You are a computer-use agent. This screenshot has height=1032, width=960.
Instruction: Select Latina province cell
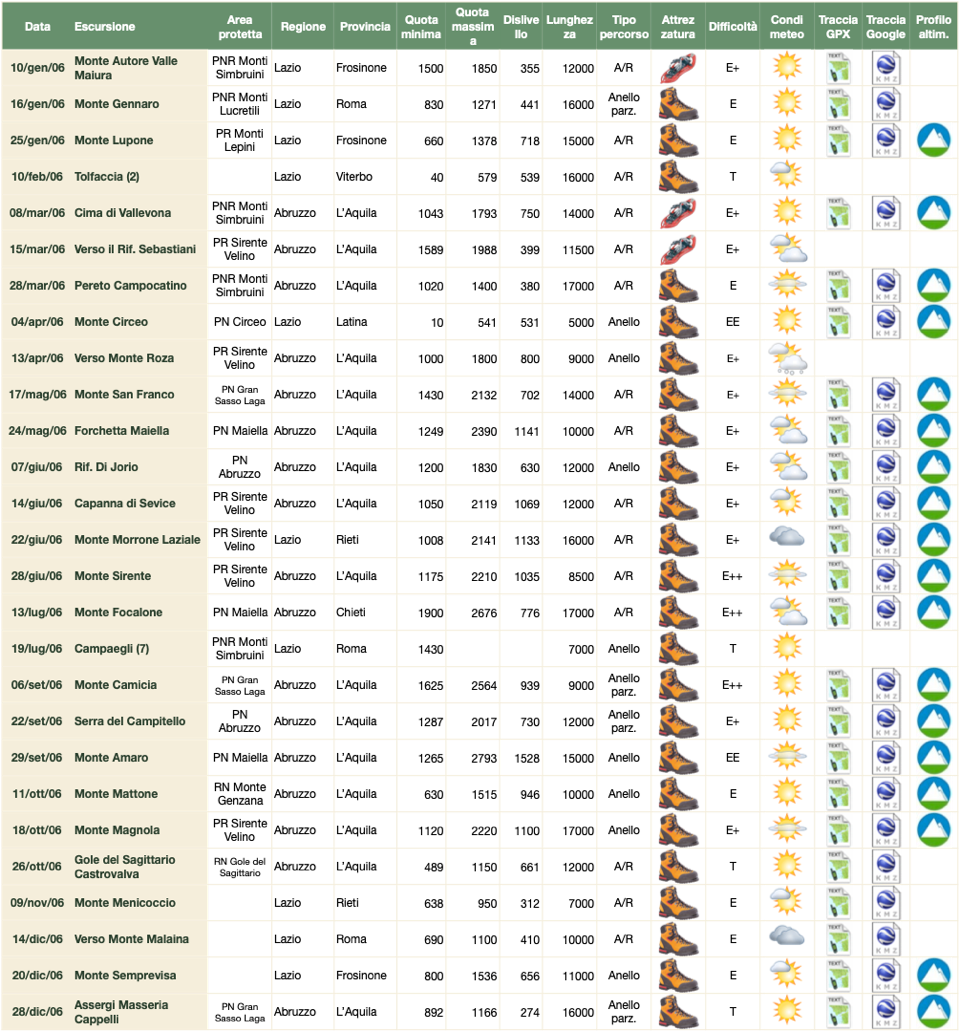coord(351,322)
